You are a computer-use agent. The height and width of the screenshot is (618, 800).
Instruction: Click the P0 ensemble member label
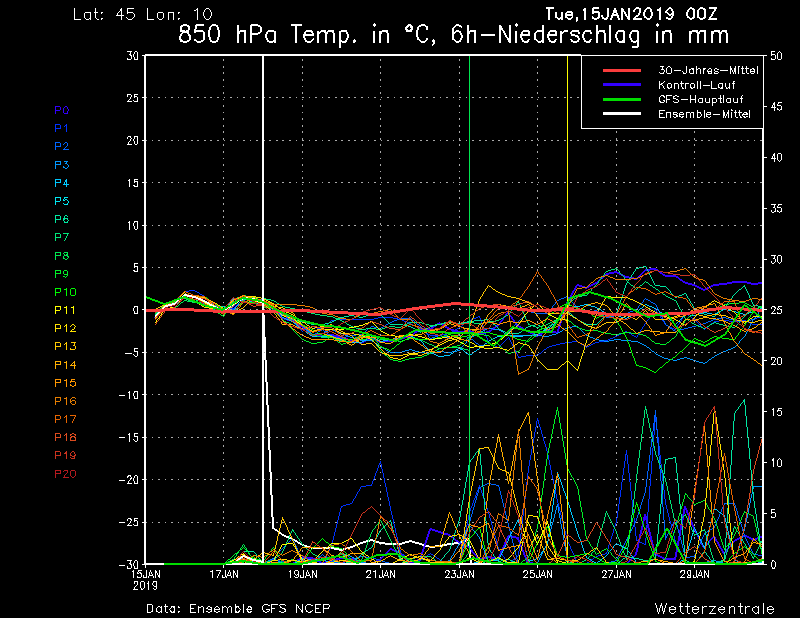[62, 110]
